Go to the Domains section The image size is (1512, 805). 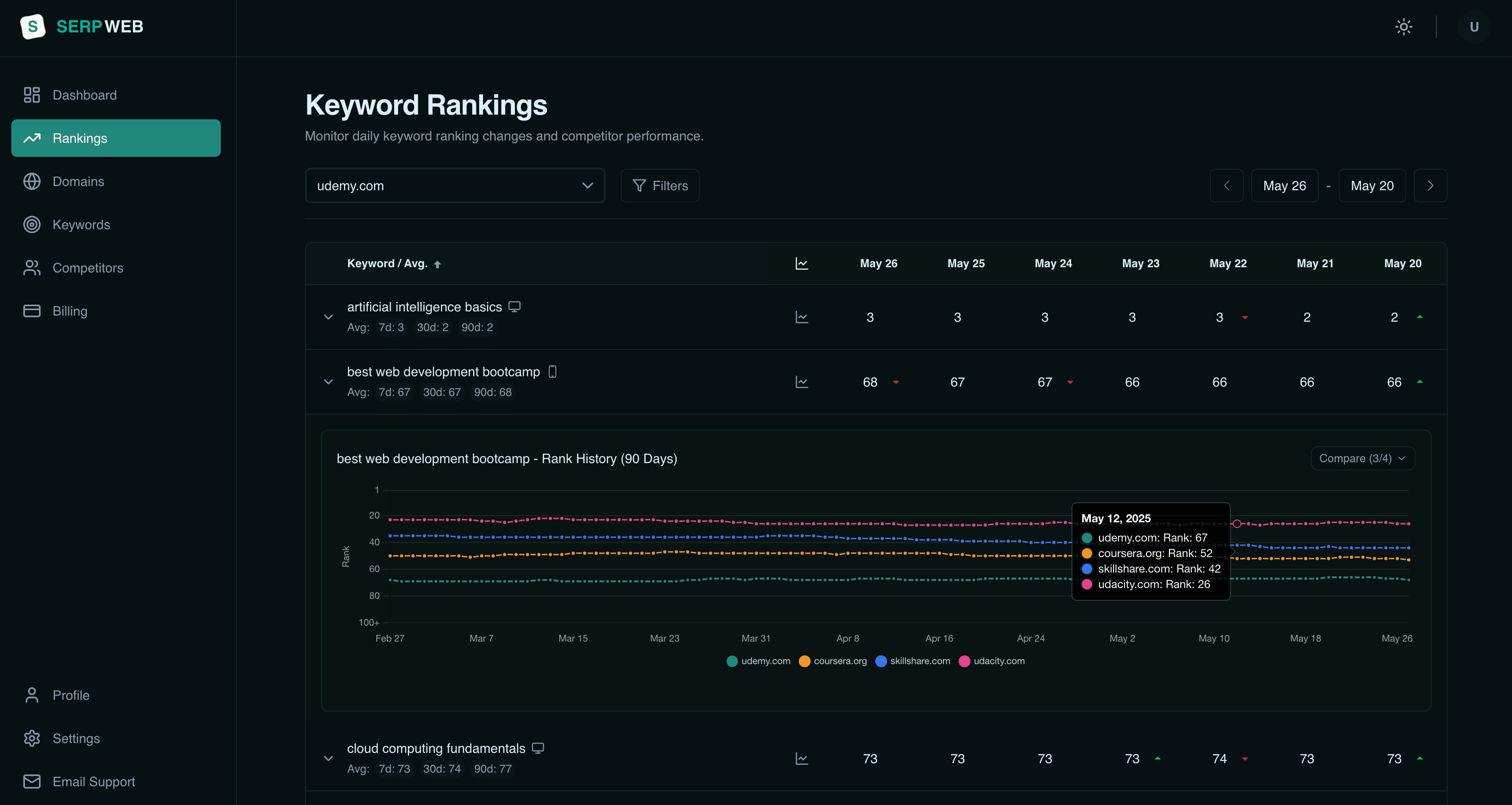pyautogui.click(x=116, y=181)
